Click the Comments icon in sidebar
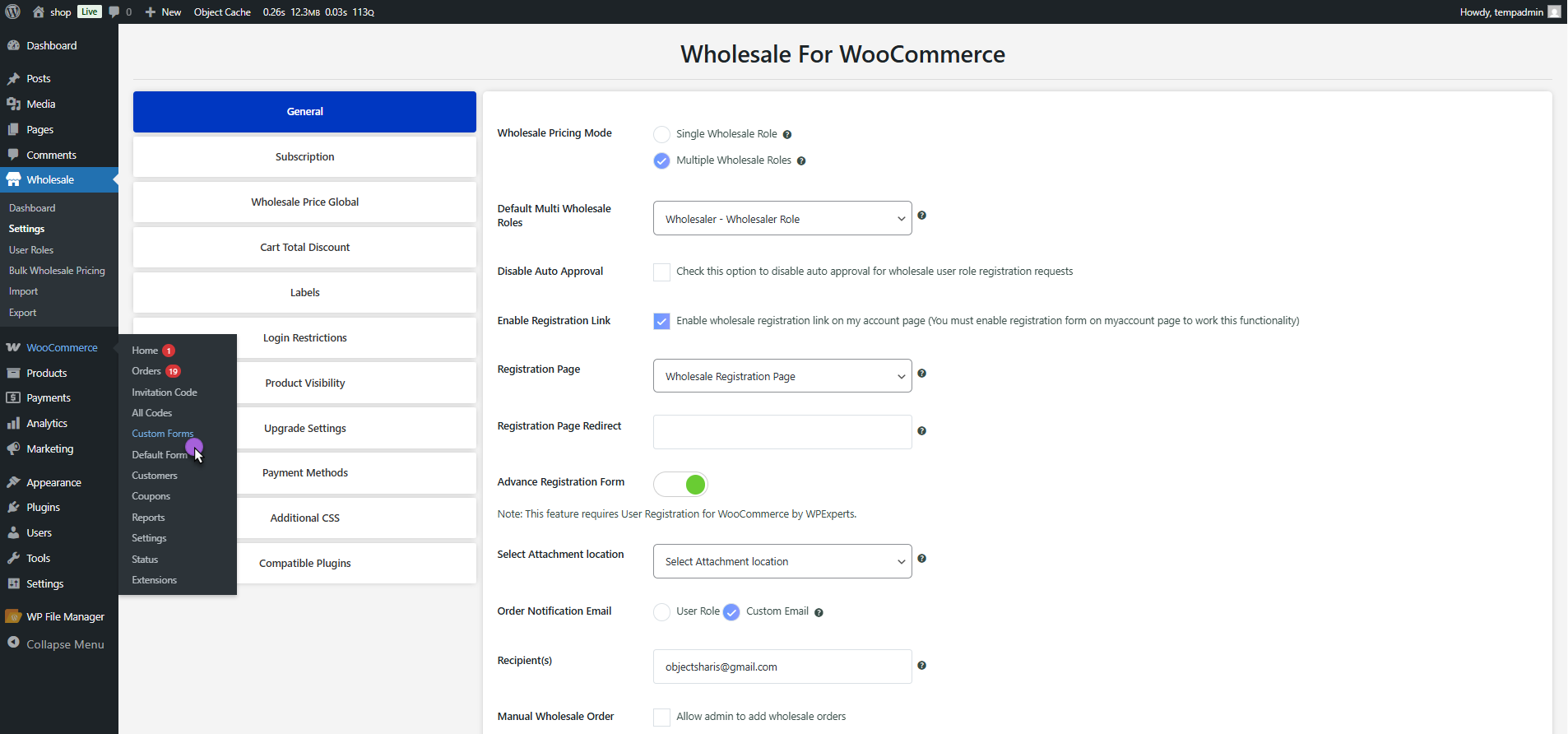This screenshot has width=1568, height=734. click(13, 155)
